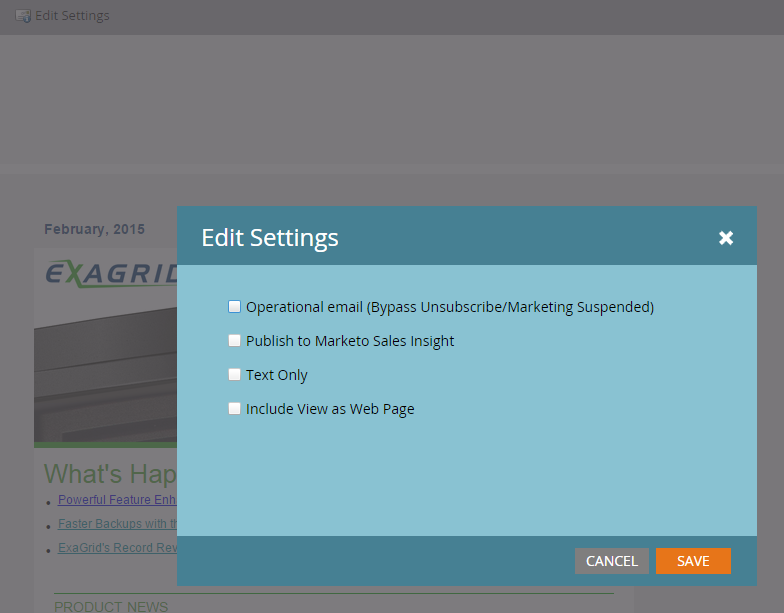Click the Edit Settings label in top bar
Viewport: 784px width, 613px height.
72,16
